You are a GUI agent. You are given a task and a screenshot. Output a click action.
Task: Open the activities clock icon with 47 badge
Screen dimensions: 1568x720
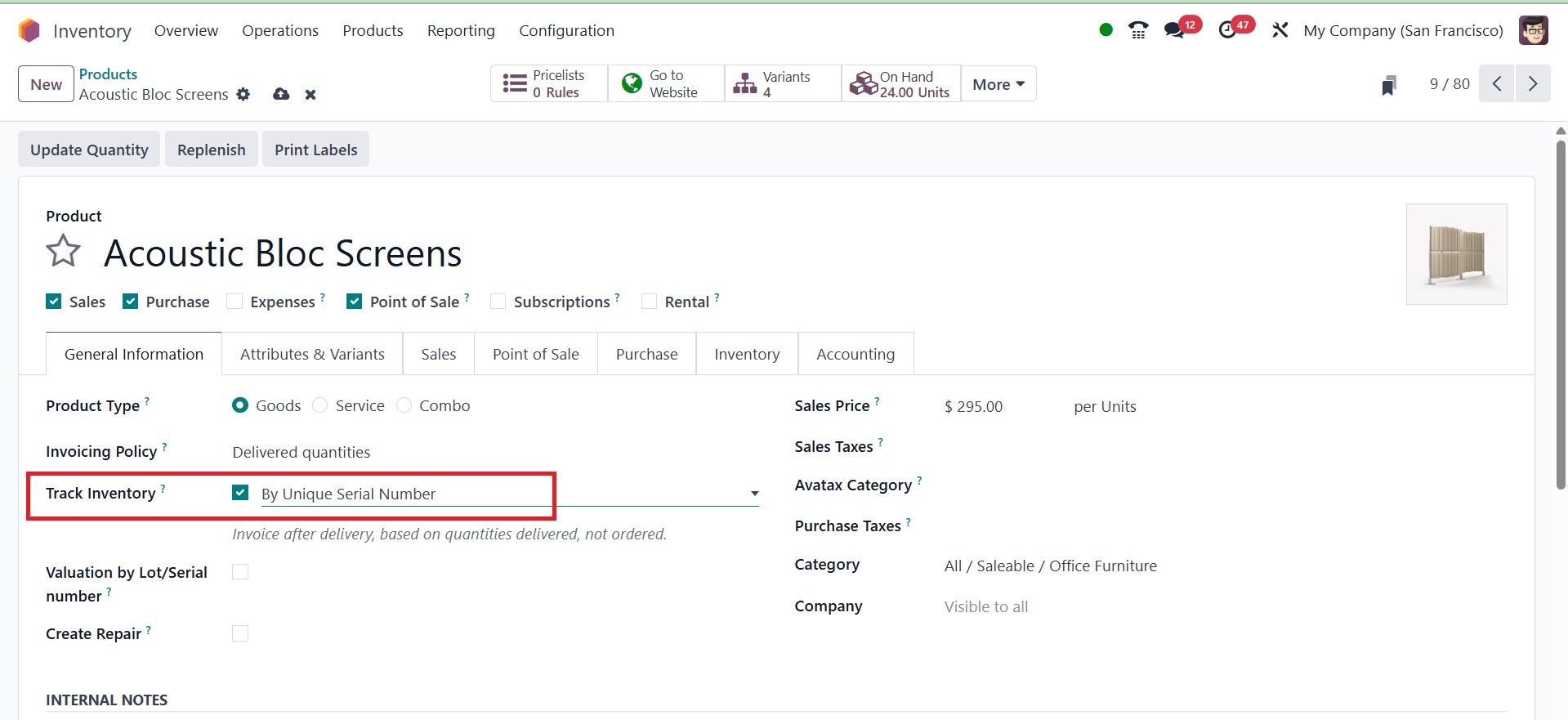tap(1227, 31)
